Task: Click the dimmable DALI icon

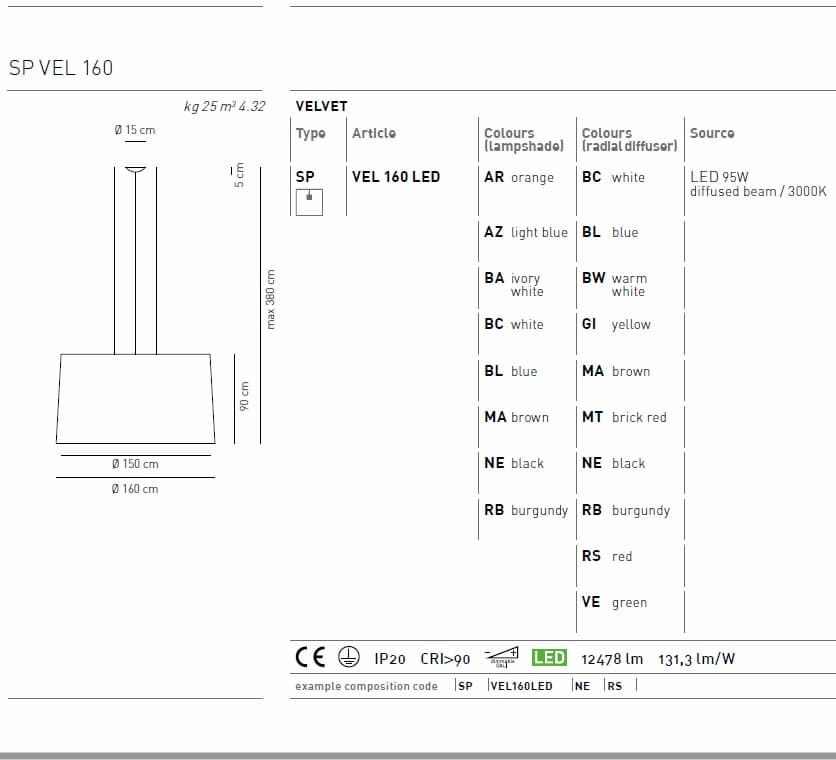Action: (x=501, y=657)
